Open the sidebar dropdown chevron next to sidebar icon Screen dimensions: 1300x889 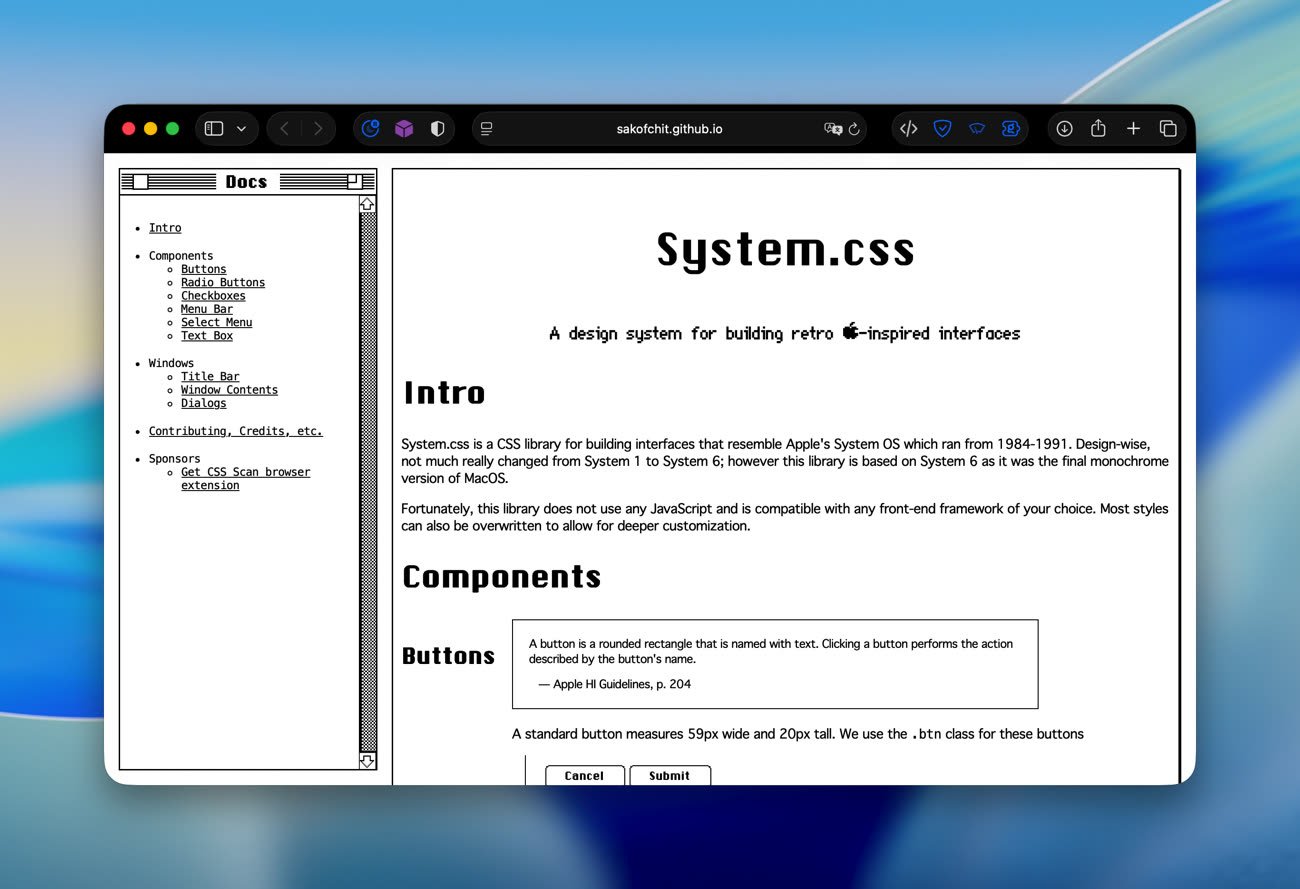241,129
